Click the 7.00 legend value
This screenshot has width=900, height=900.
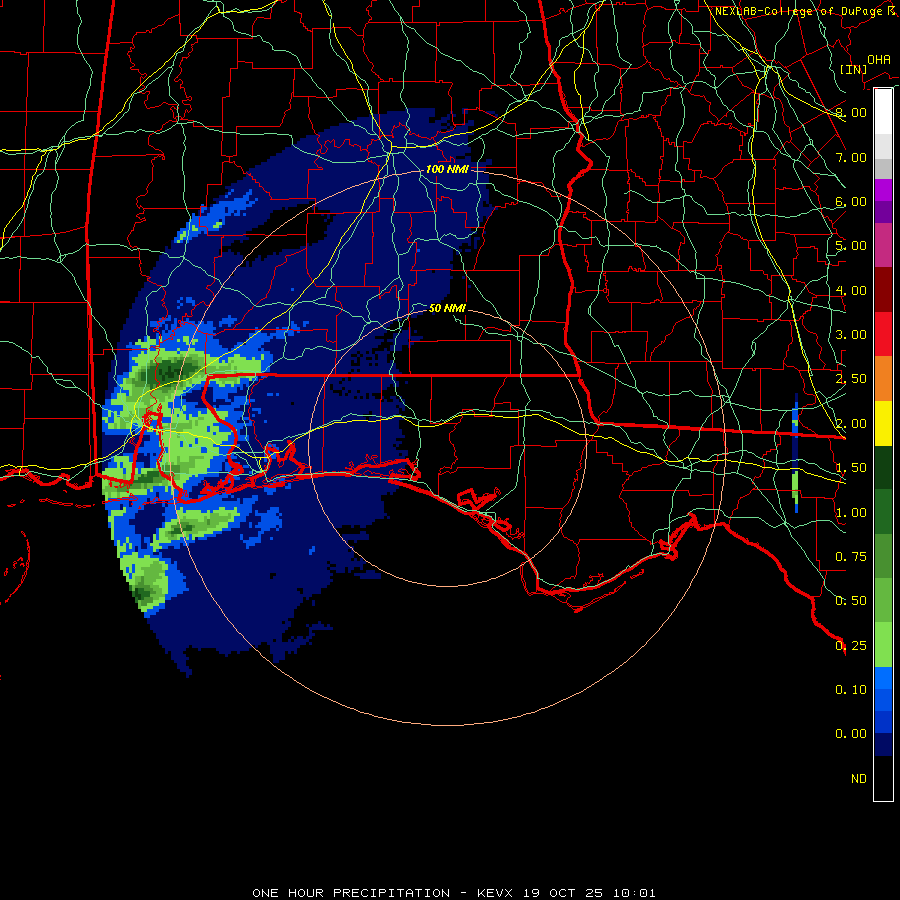click(x=851, y=157)
